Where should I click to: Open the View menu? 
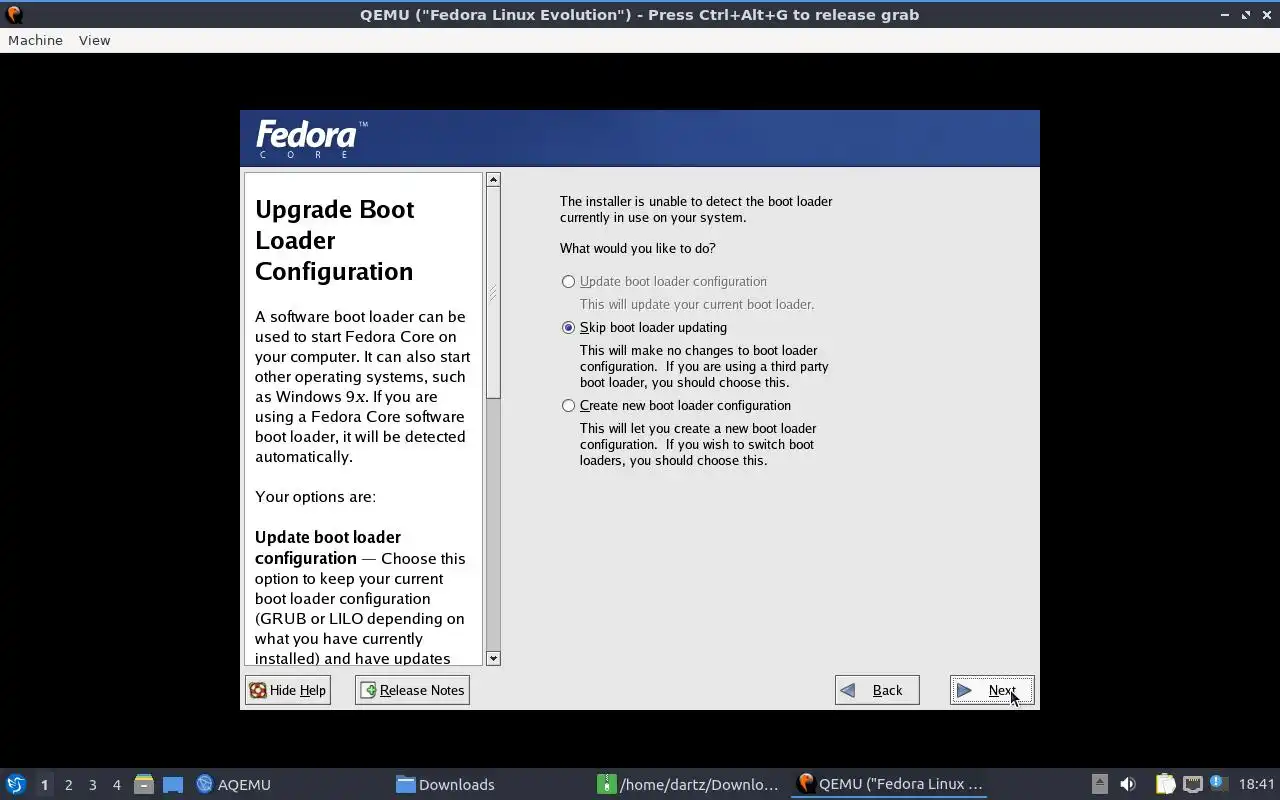pos(94,40)
